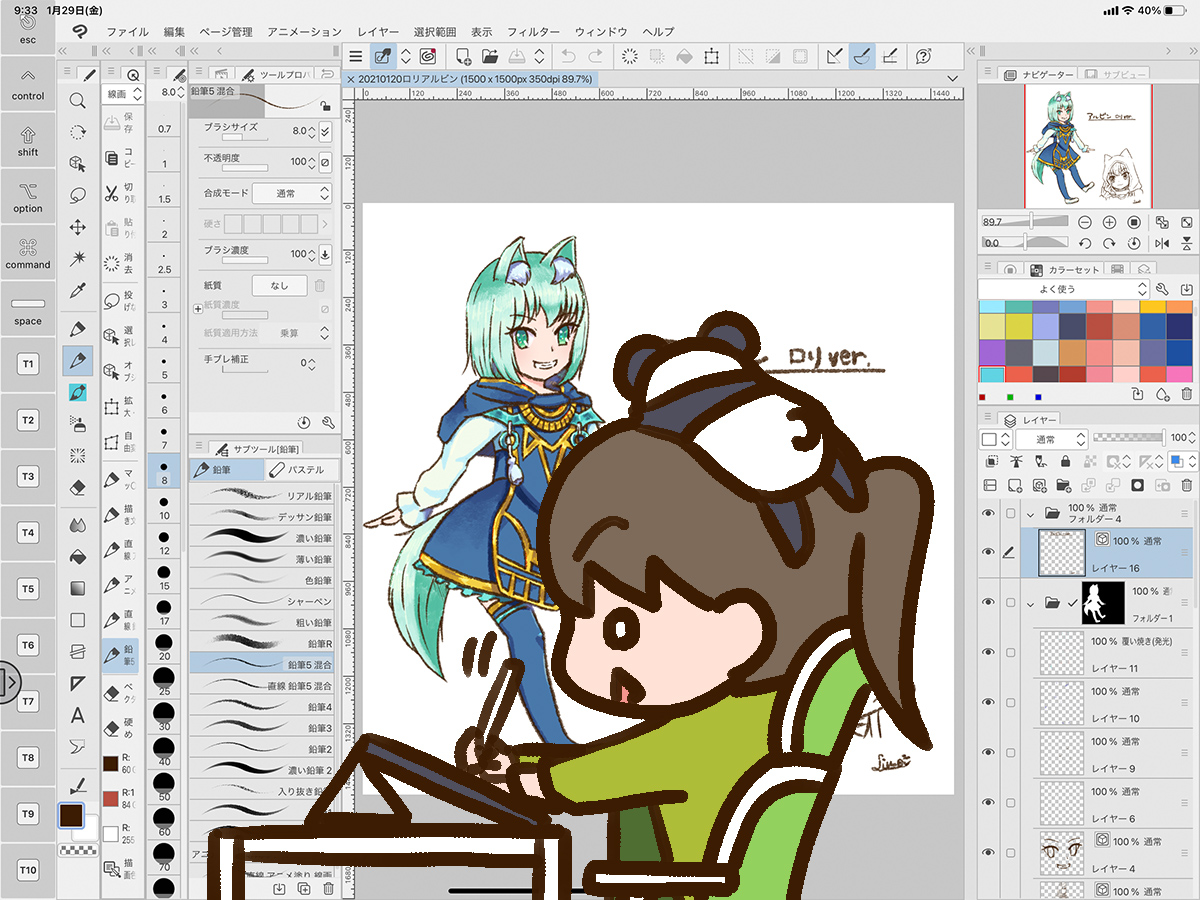
Task: Select the Move tool in the toolbar
Action: 77,226
